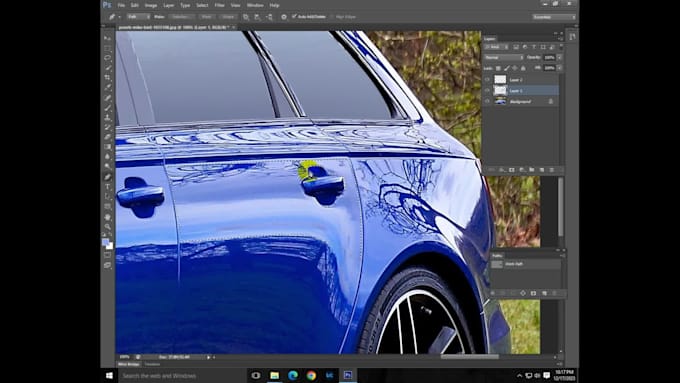This screenshot has height=383, width=680.
Task: Select the Crop tool
Action: (x=108, y=78)
